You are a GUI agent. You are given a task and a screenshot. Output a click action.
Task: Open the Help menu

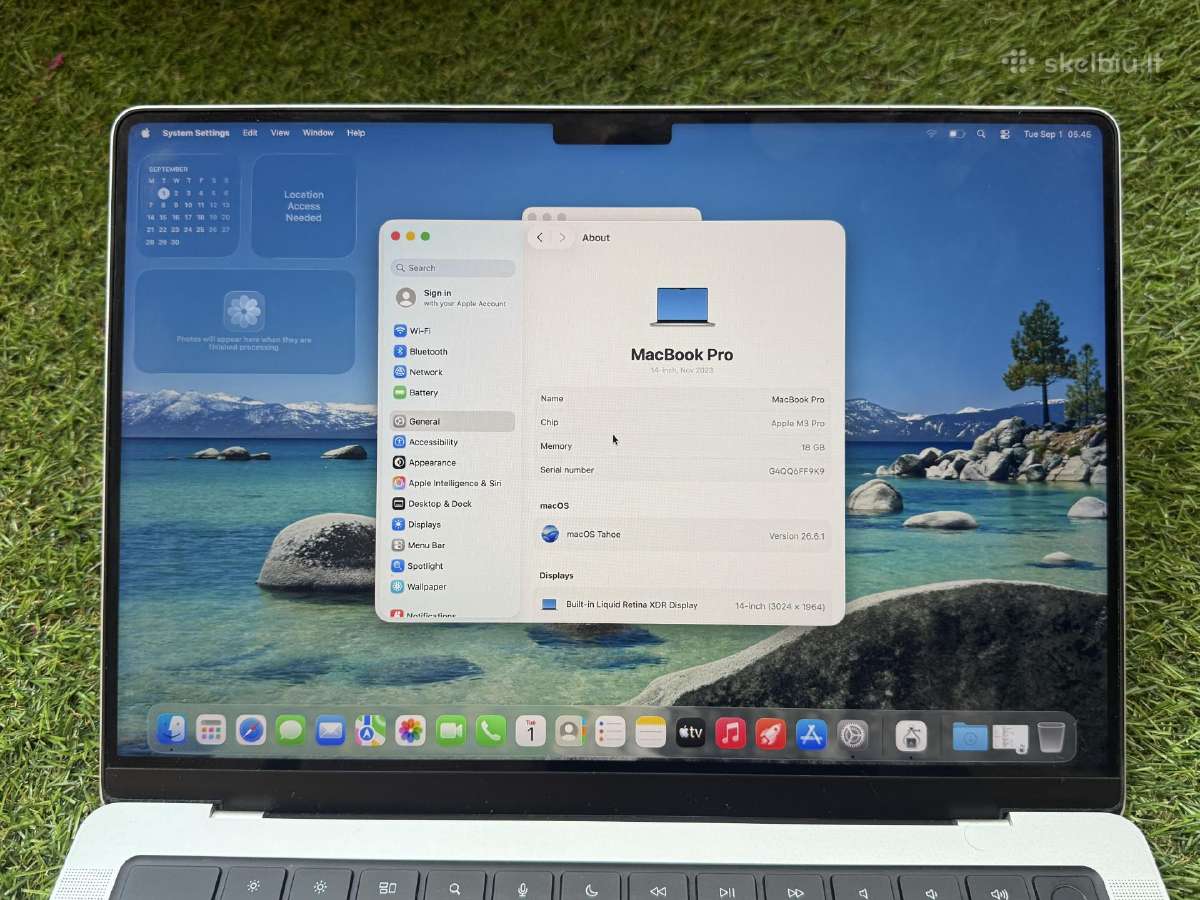(x=356, y=133)
